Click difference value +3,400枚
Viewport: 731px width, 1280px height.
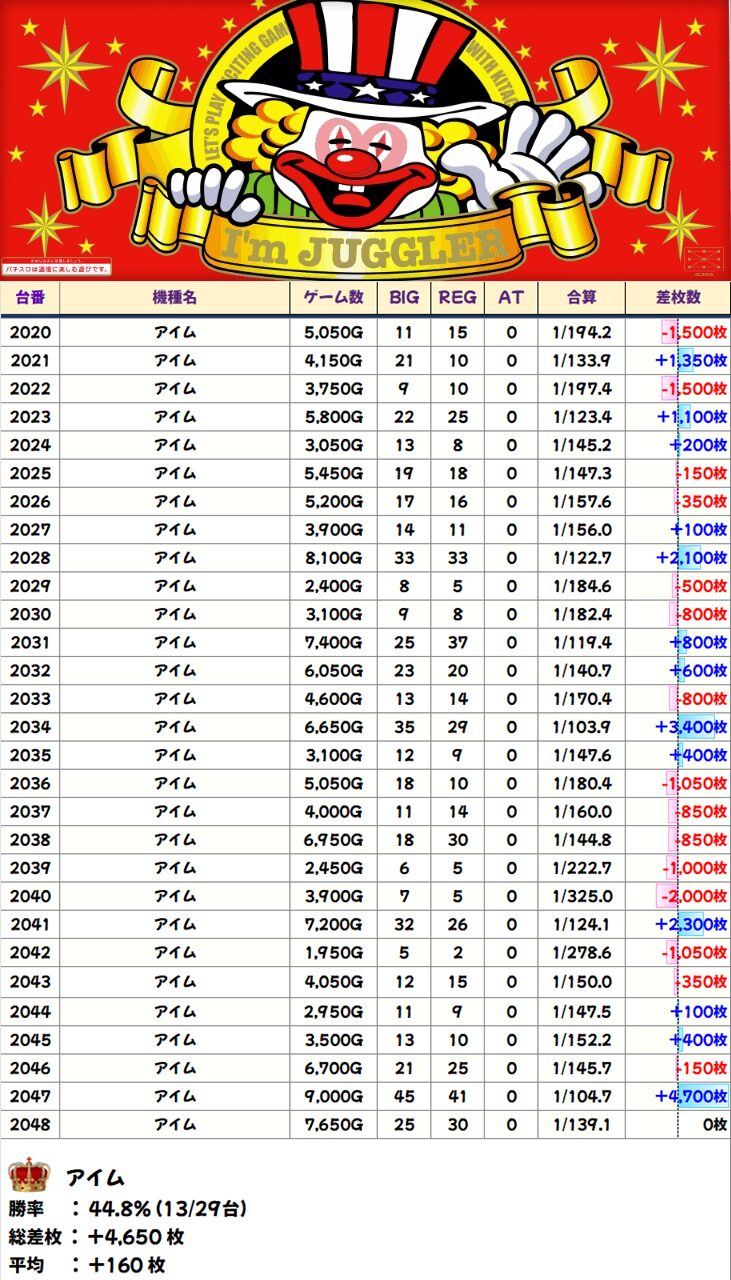point(692,727)
